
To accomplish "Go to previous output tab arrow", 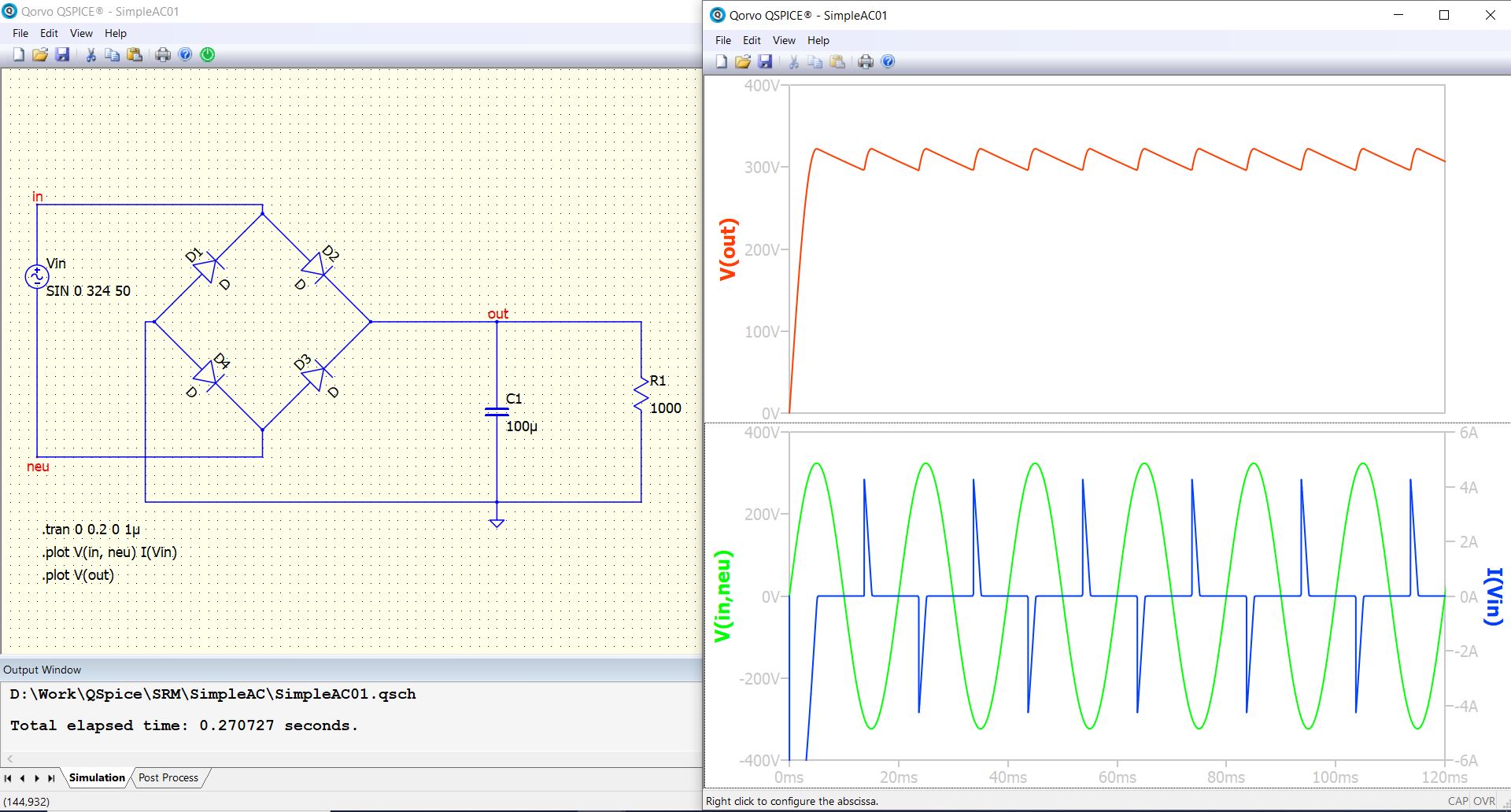I will (x=22, y=778).
